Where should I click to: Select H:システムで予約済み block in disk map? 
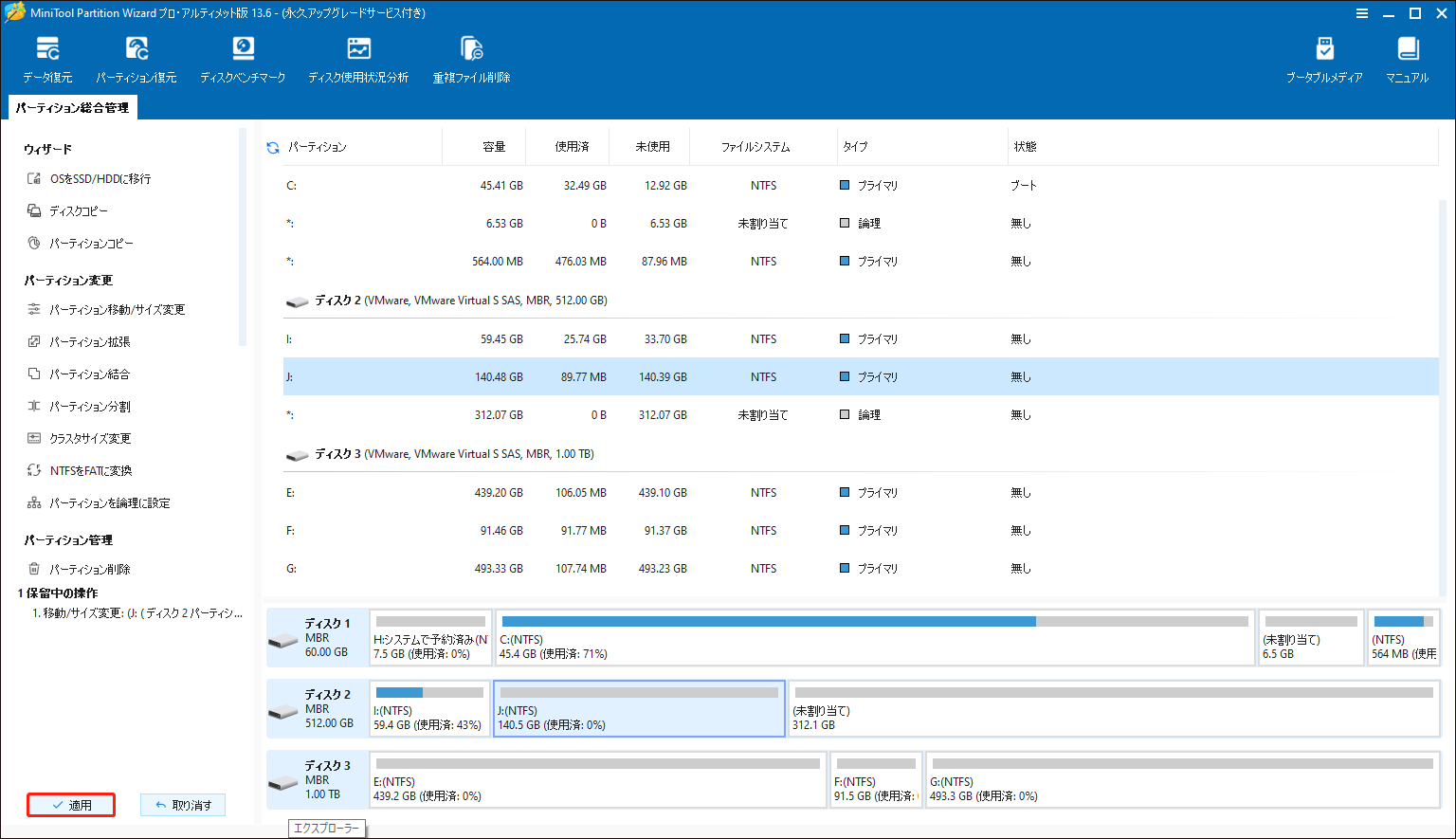430,637
